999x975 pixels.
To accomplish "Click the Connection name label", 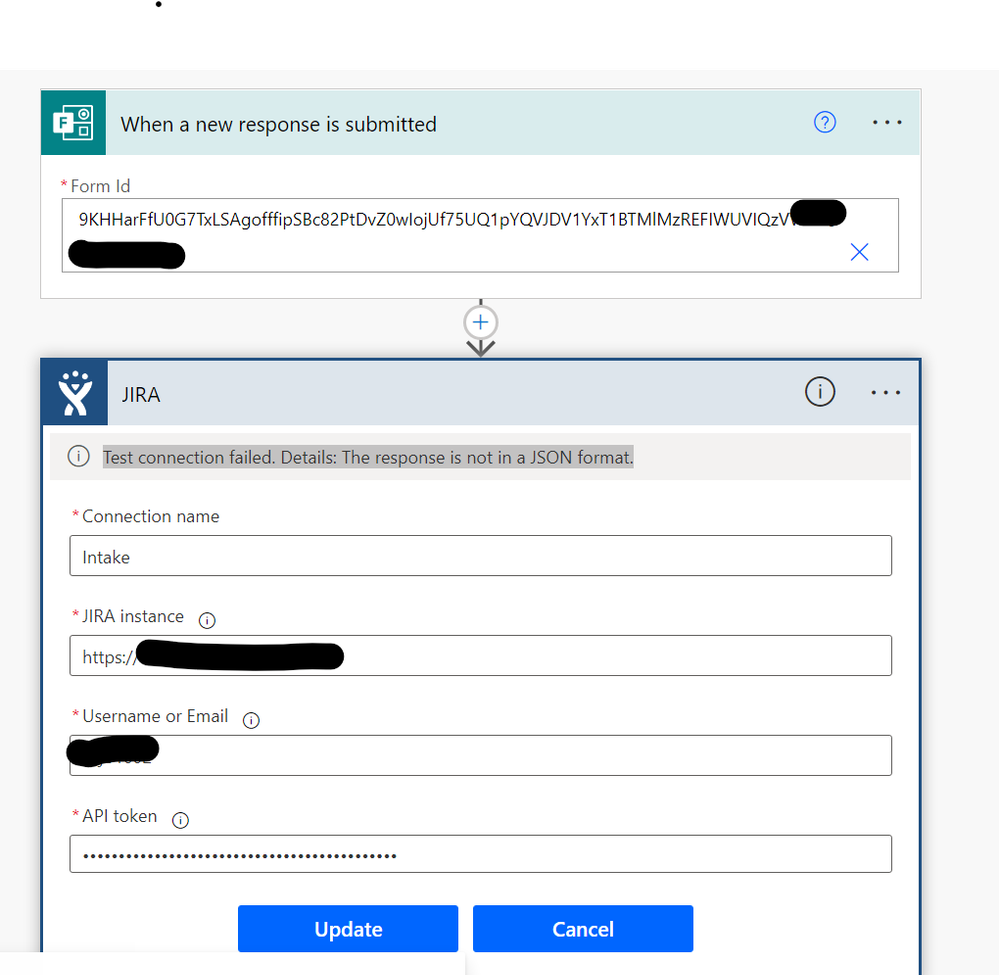I will pyautogui.click(x=150, y=516).
